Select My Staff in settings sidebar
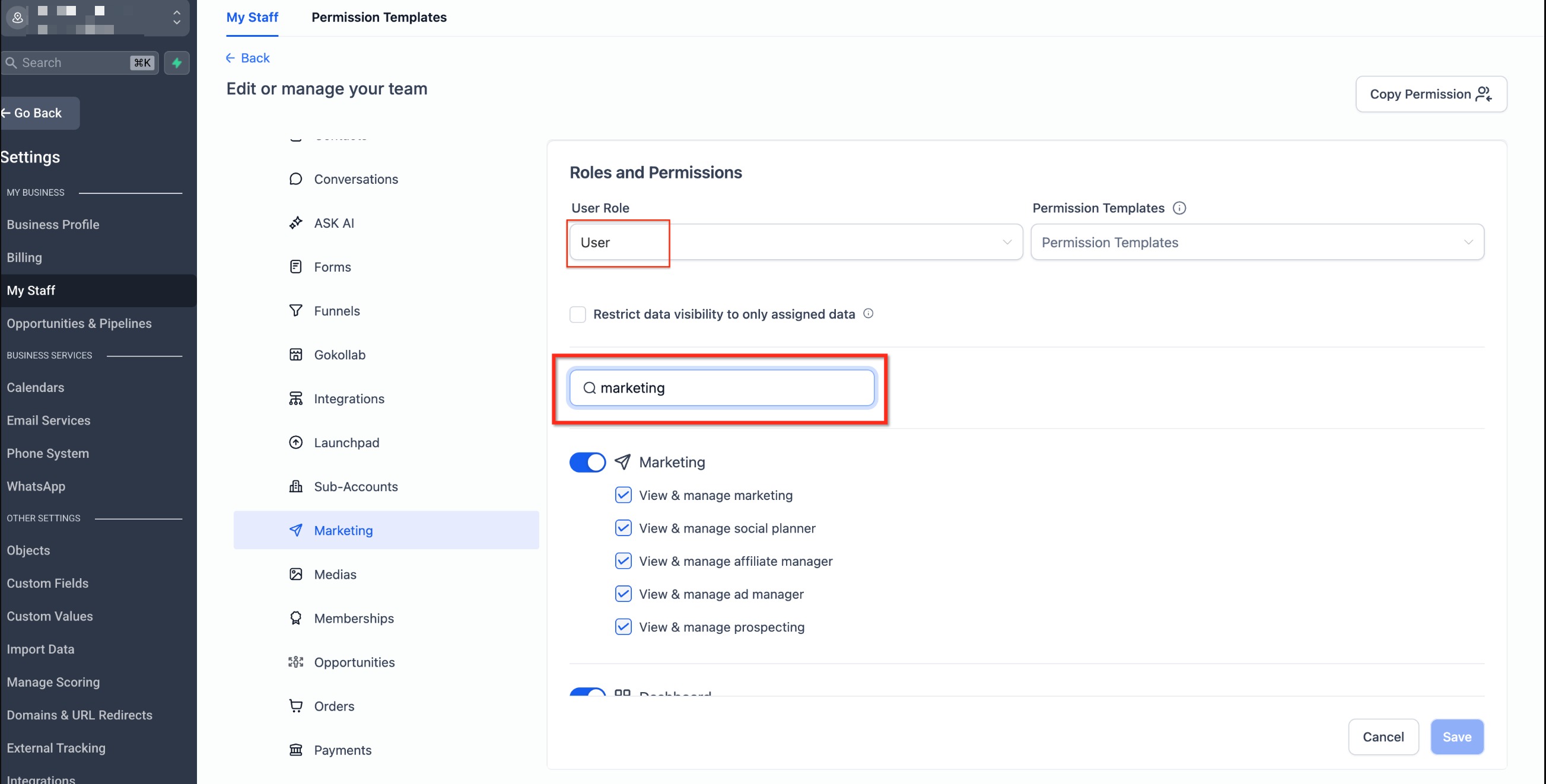 coord(98,291)
